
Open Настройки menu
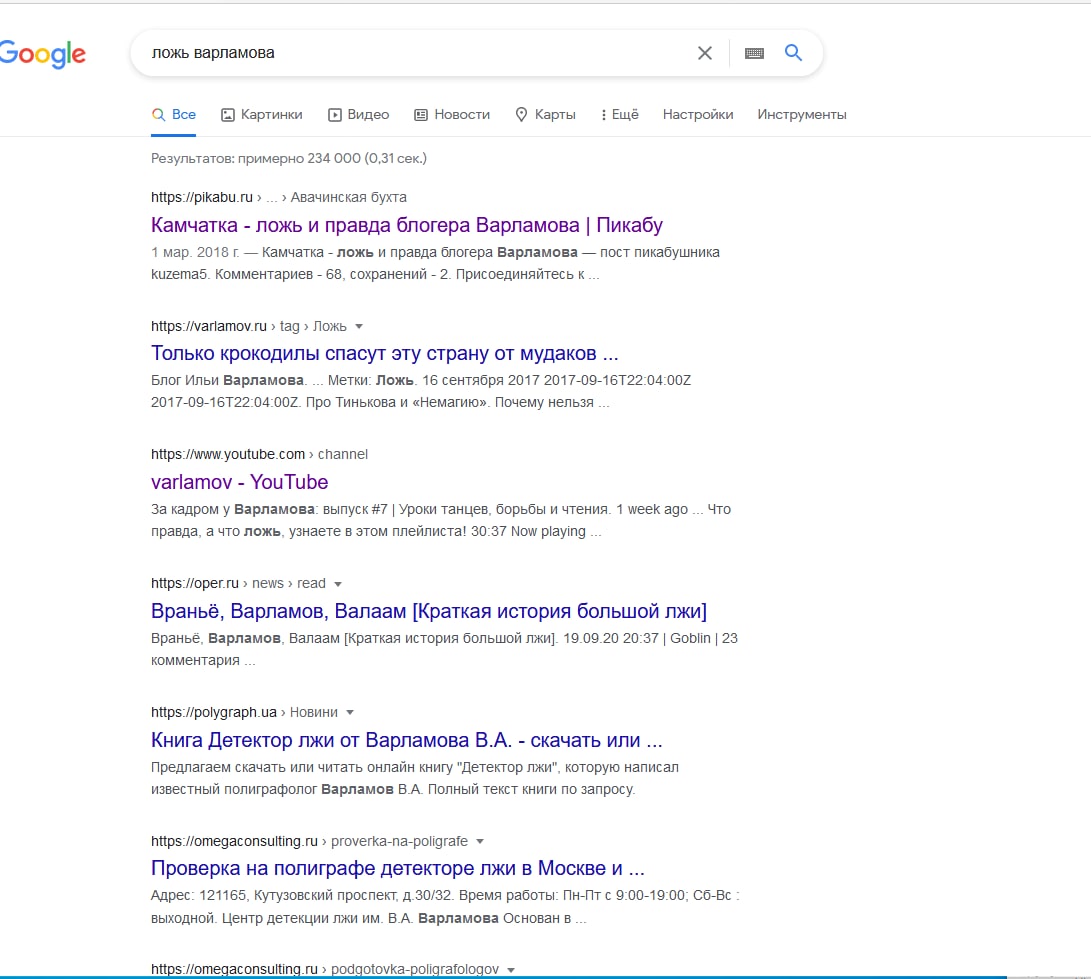[x=698, y=115]
